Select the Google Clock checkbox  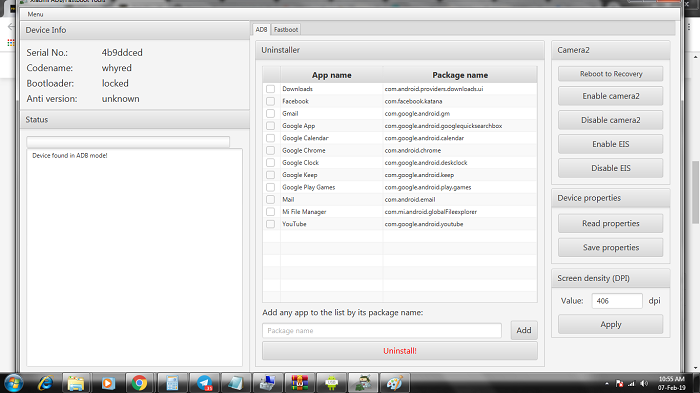[271, 163]
